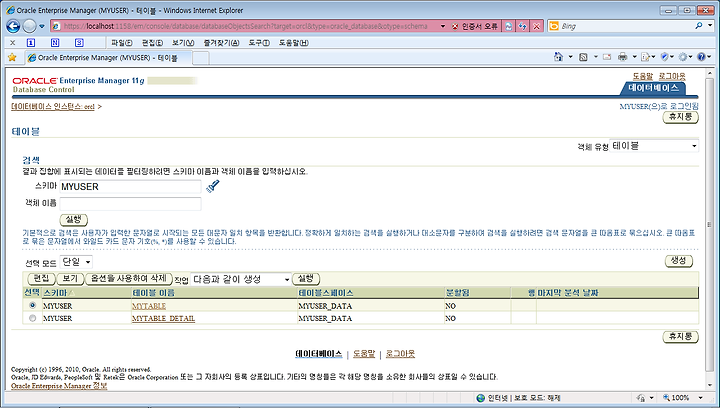The image size is (720, 408).
Task: Open the MYTABLE_DETAIL link
Action: click(x=163, y=318)
